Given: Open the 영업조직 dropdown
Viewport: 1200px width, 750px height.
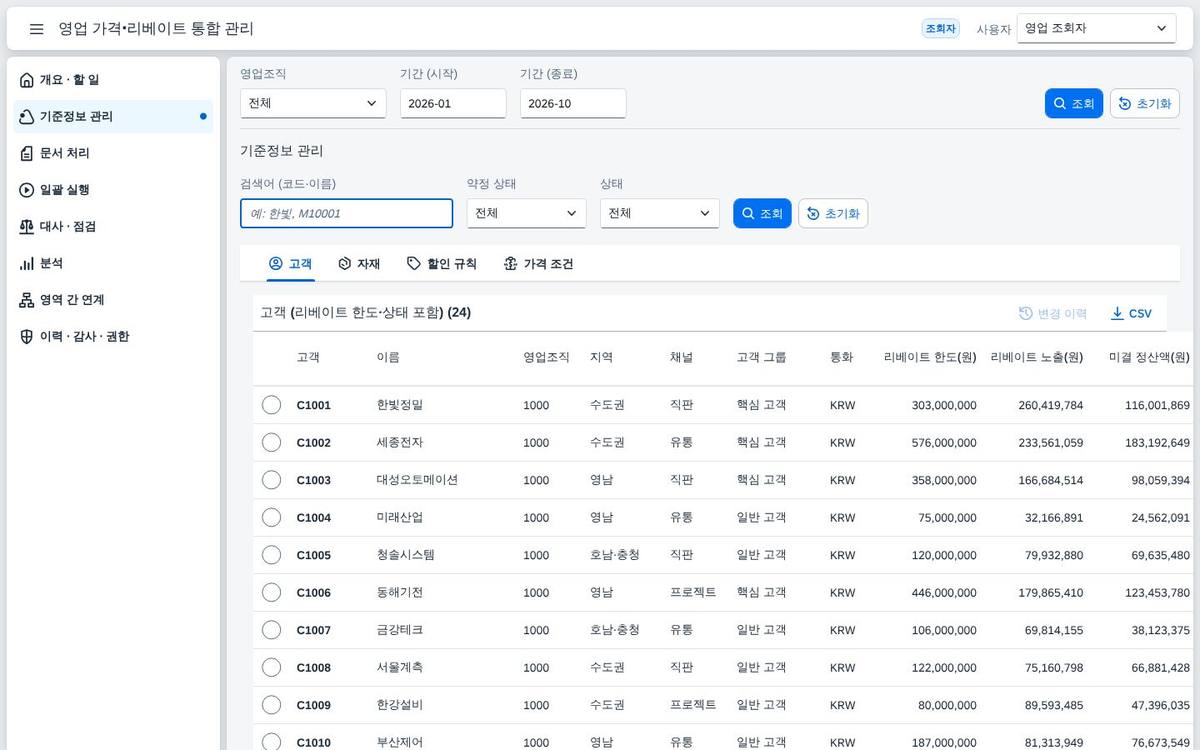Looking at the screenshot, I should click(x=313, y=103).
